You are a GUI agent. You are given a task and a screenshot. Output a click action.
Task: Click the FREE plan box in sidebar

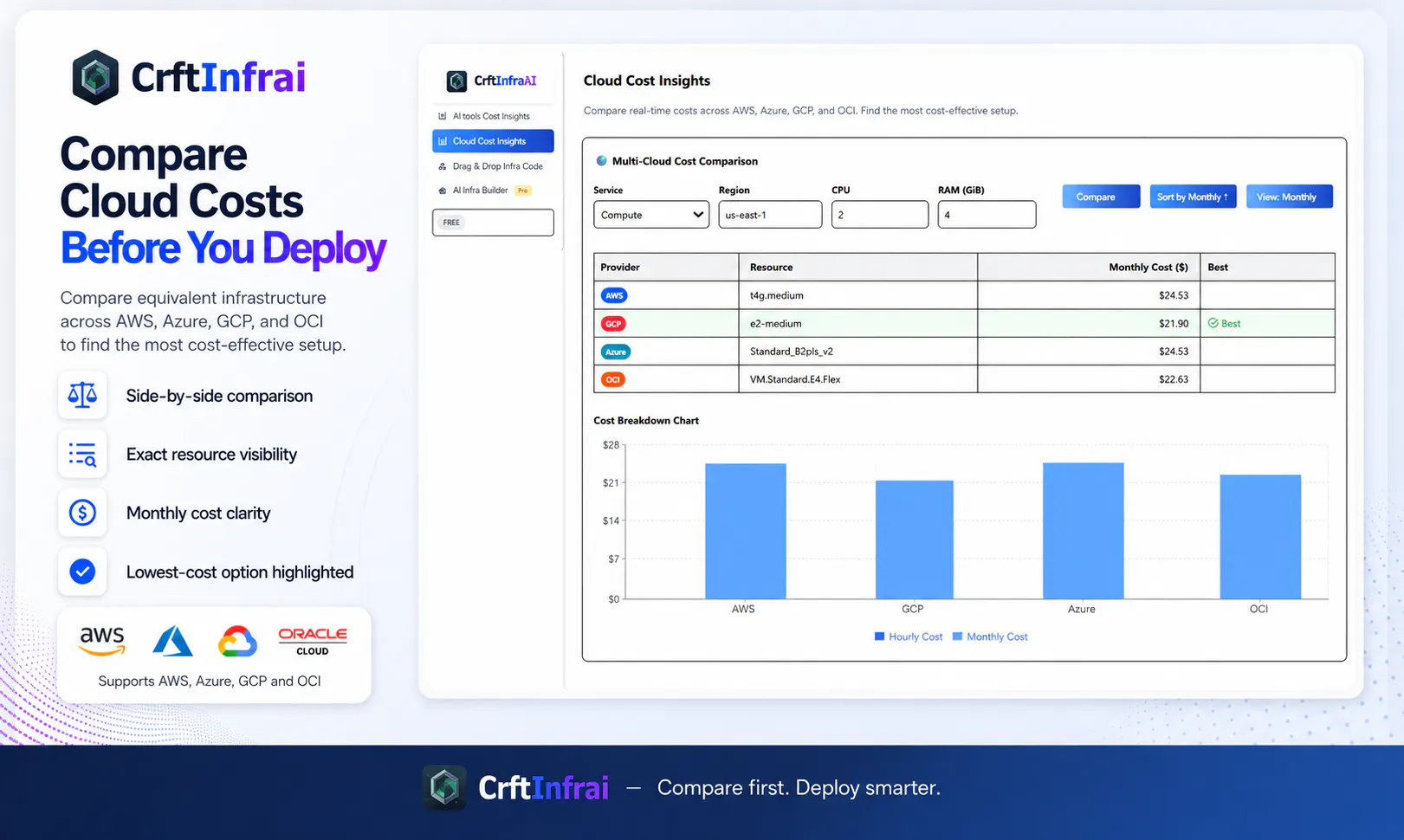click(493, 223)
